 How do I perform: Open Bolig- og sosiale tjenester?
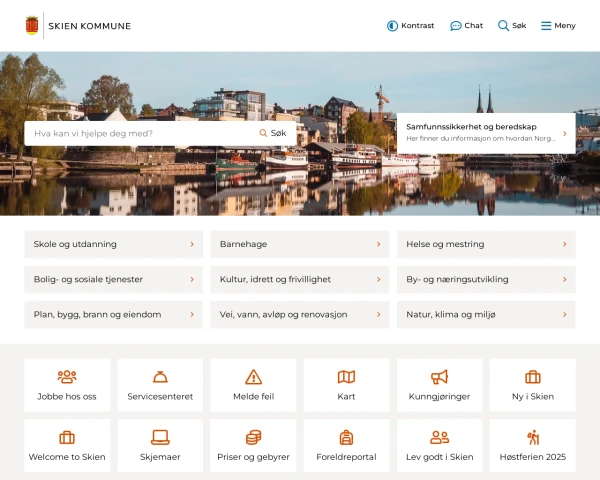[x=113, y=279]
